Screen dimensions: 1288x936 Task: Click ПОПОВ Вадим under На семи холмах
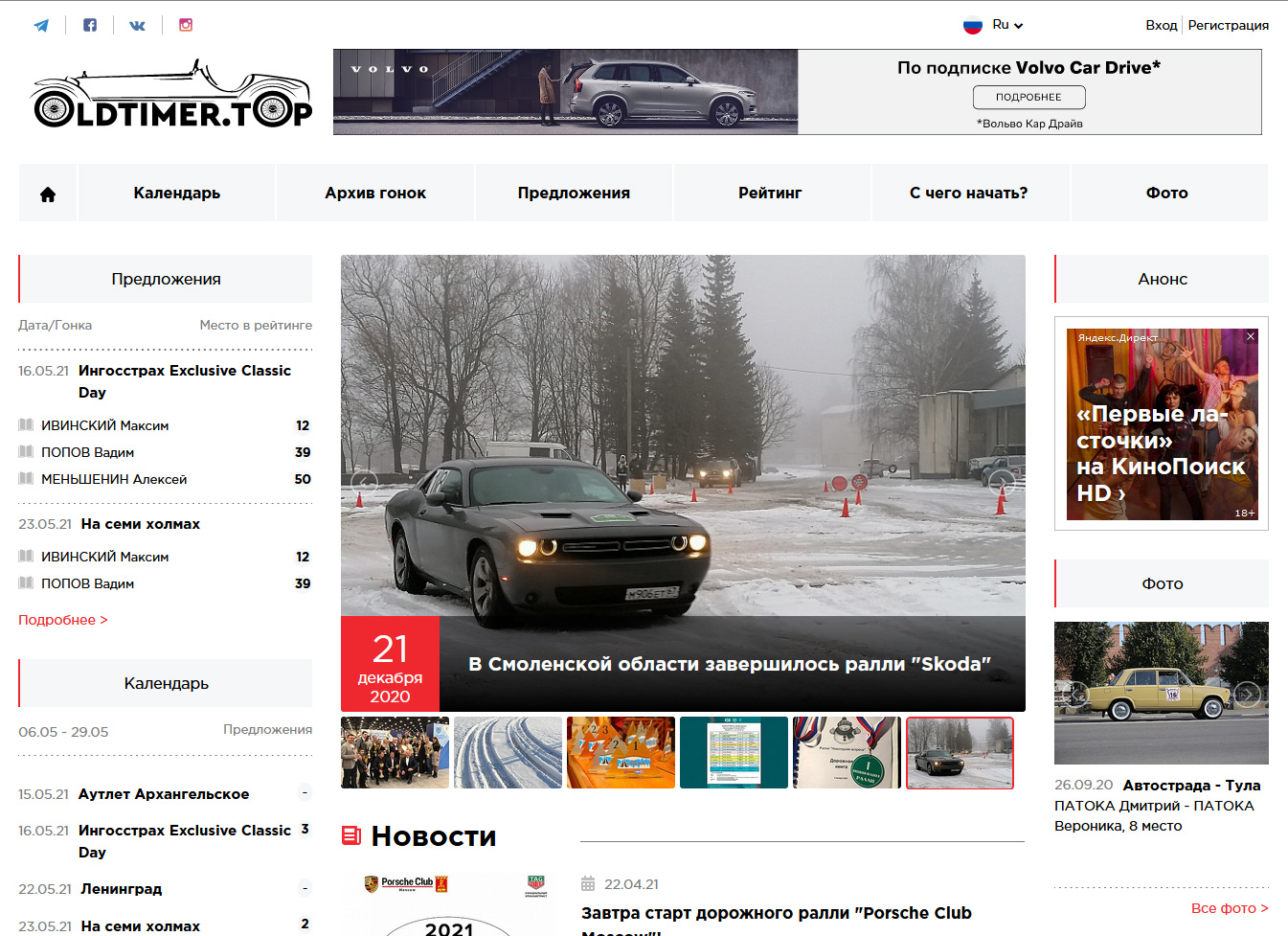coord(87,583)
